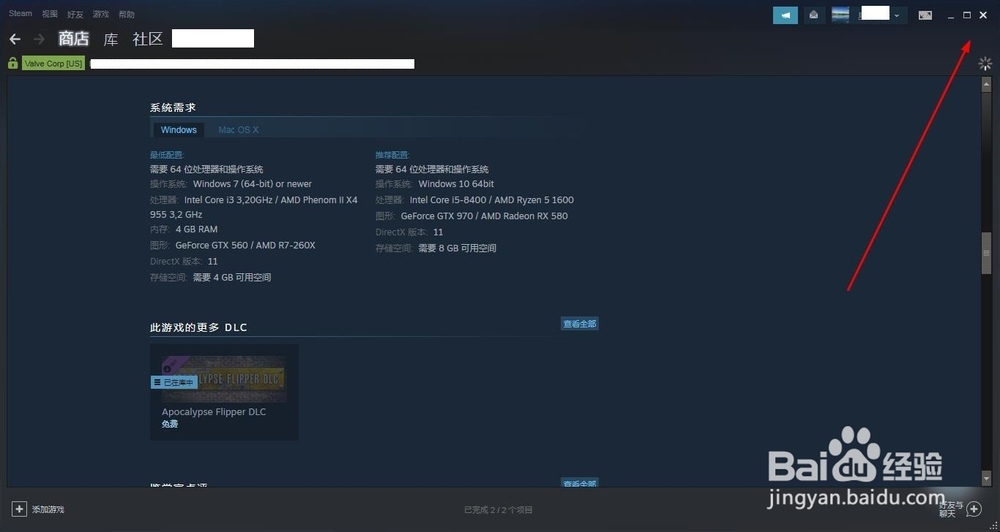Go back with the left arrow
The image size is (1000, 532).
15,40
